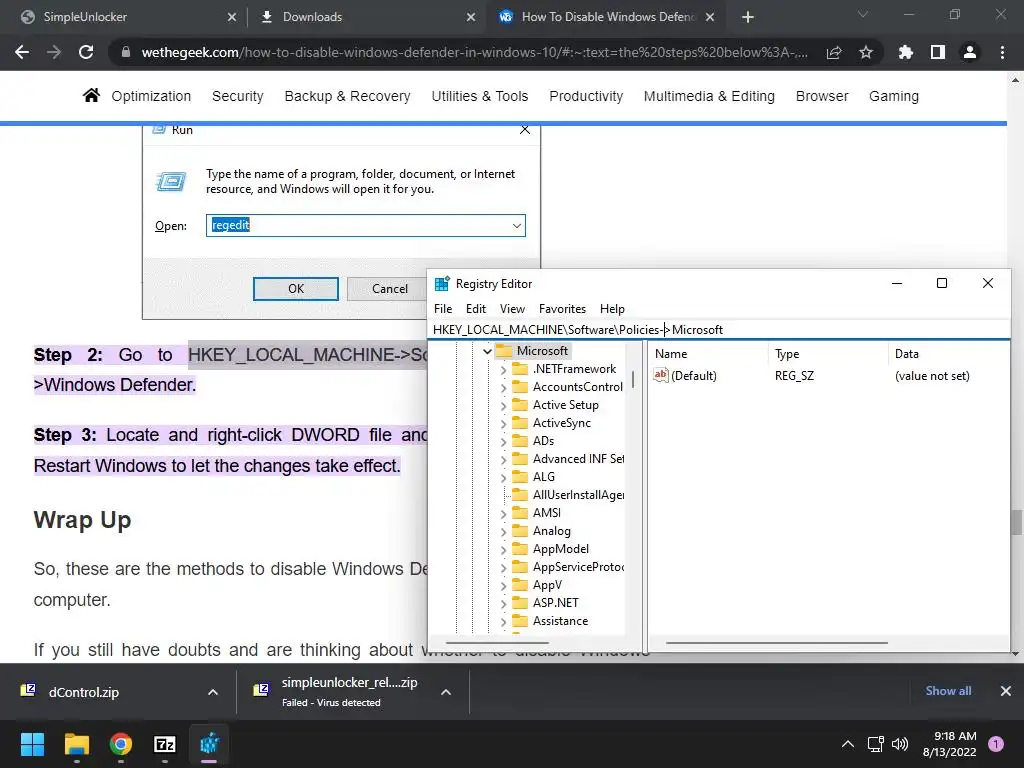Click OK in the Run dialog
This screenshot has height=768, width=1024.
point(296,289)
